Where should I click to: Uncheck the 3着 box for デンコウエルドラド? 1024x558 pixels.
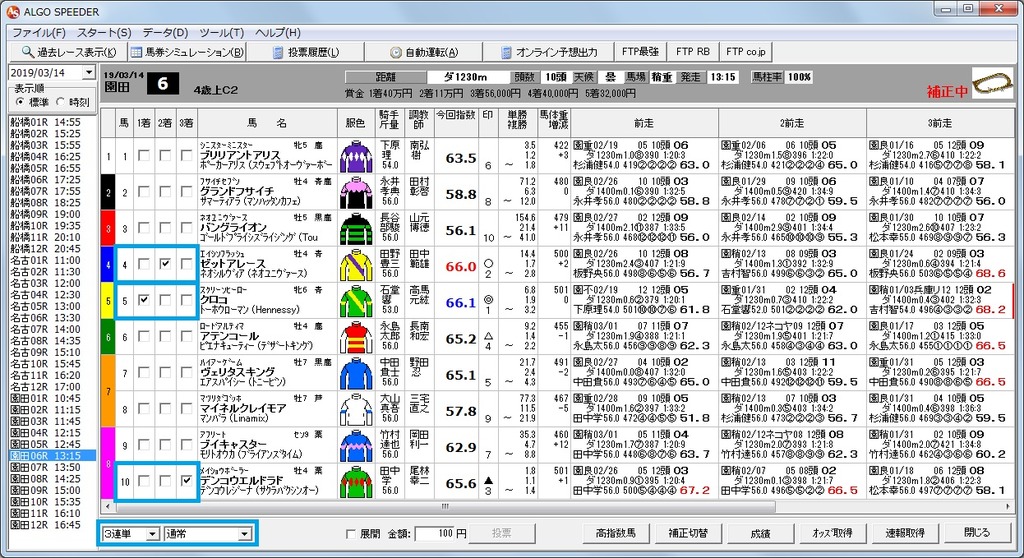click(x=186, y=481)
